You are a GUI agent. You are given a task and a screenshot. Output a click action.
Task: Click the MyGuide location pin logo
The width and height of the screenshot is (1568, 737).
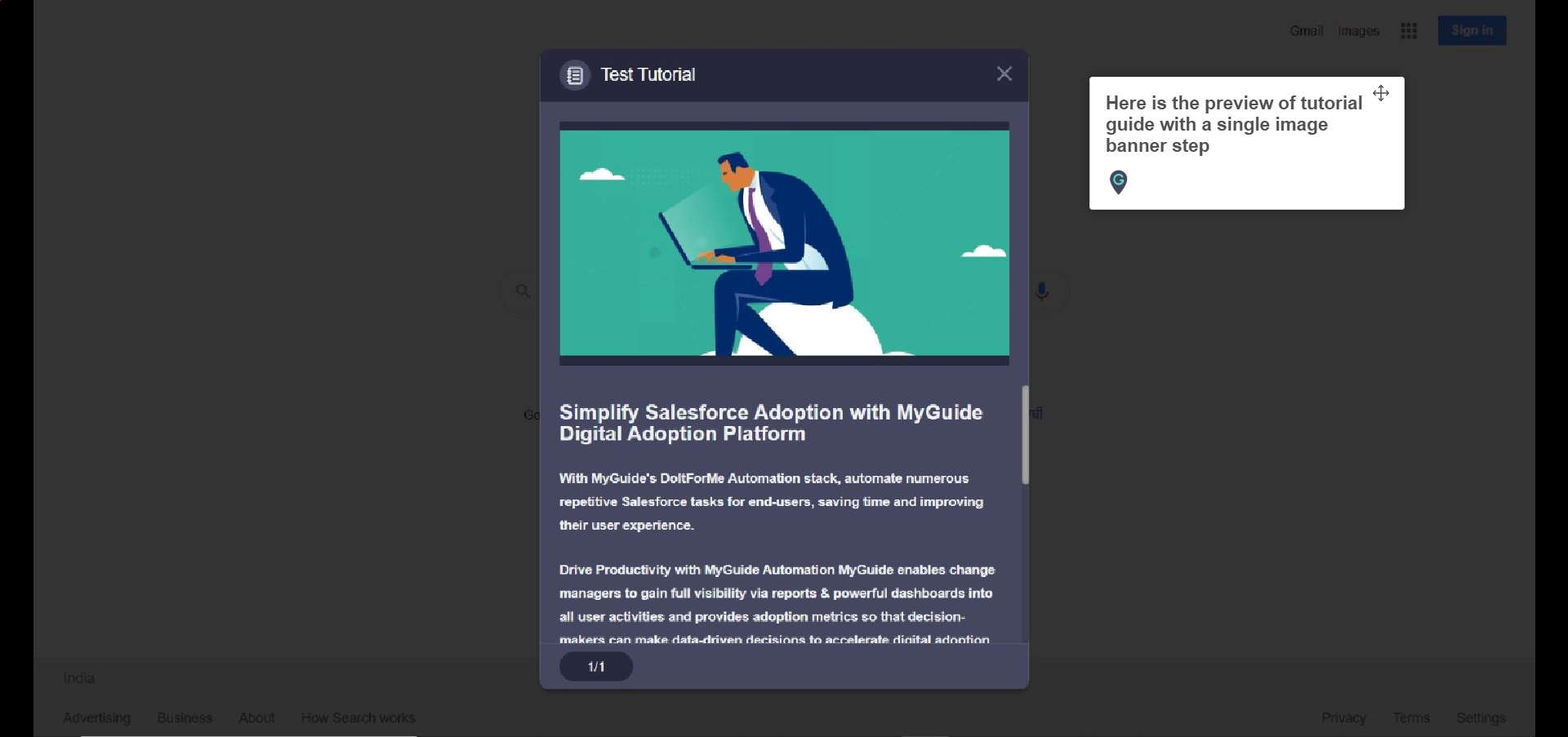point(1119,182)
